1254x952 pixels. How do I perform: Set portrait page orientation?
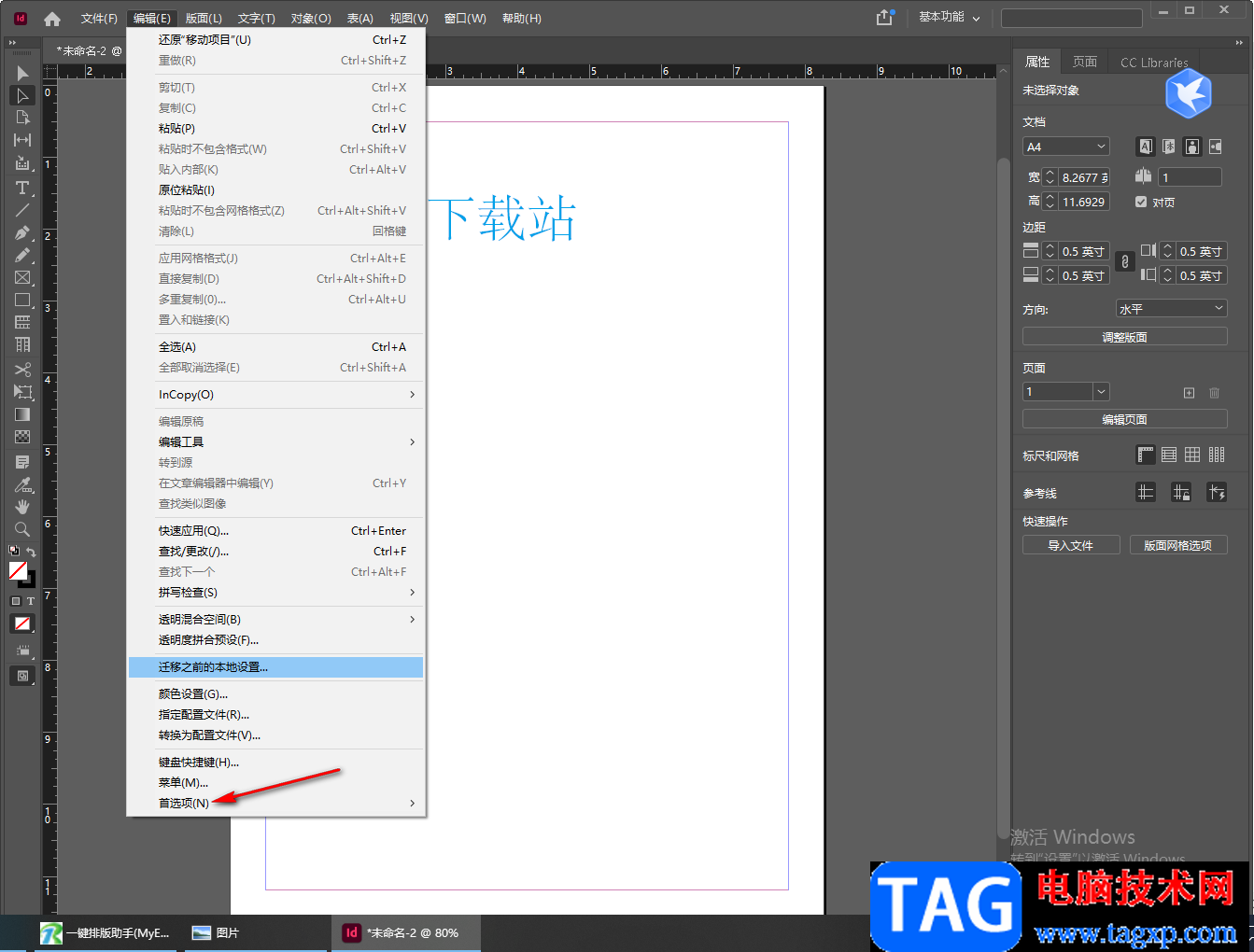tap(1192, 147)
